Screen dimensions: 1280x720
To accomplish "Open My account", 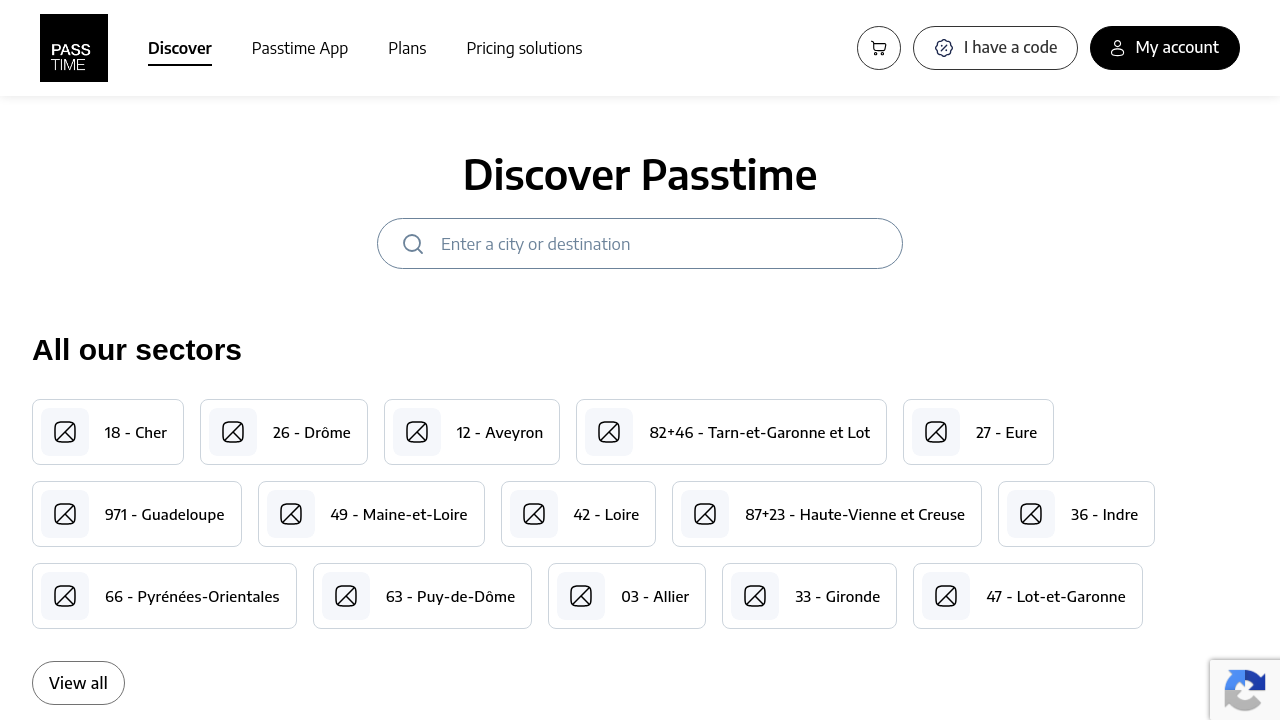I will (1165, 48).
